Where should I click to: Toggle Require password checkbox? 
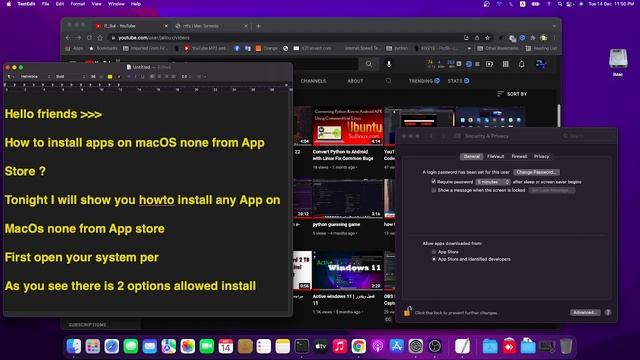coord(433,182)
